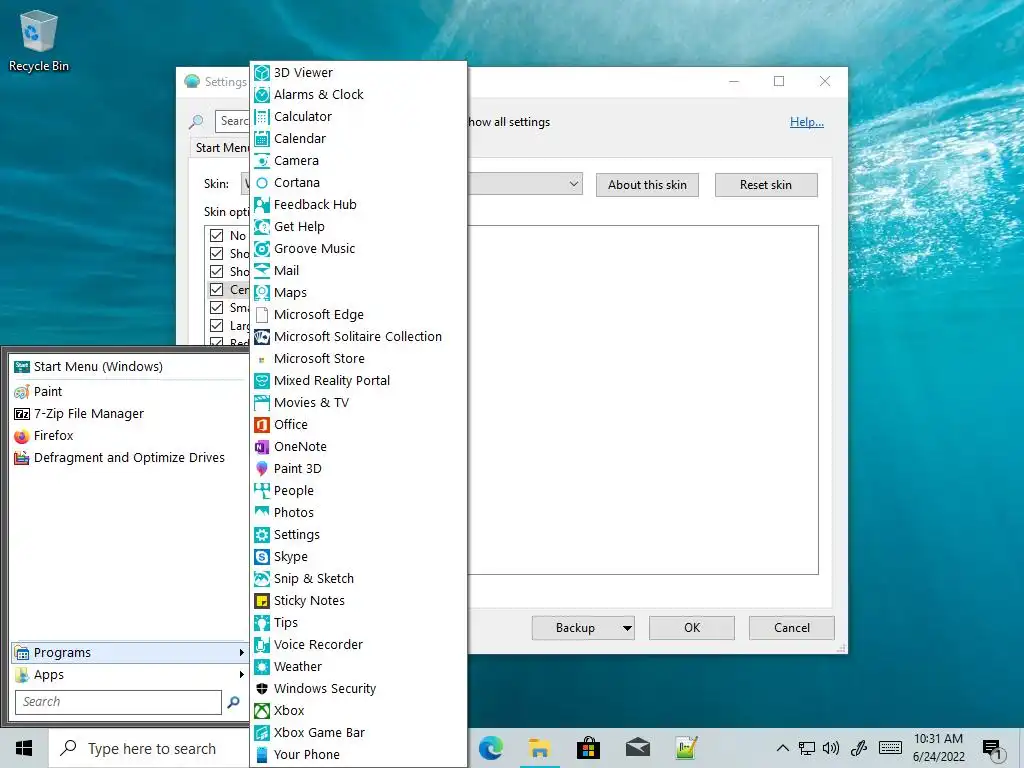Click the start menu search magnifier icon

click(x=233, y=702)
